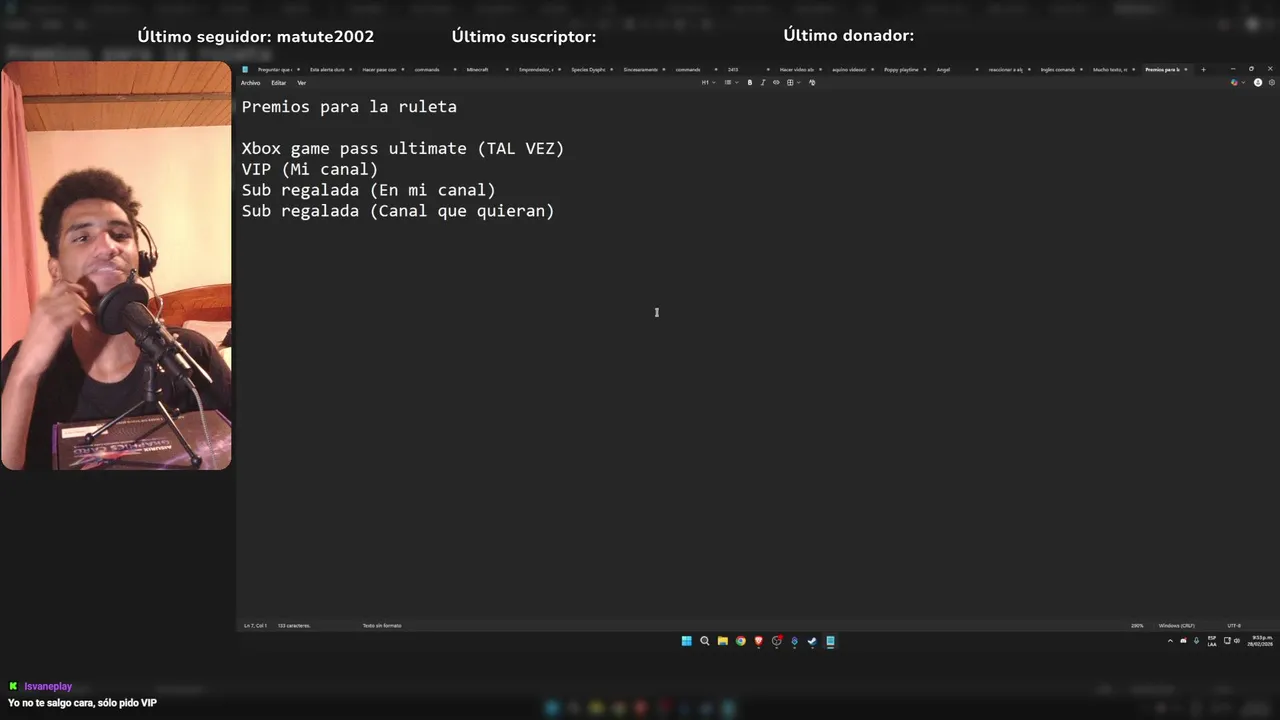This screenshot has width=1280, height=720.
Task: Close the 'Premios para la' tab
Action: [x=1186, y=70]
